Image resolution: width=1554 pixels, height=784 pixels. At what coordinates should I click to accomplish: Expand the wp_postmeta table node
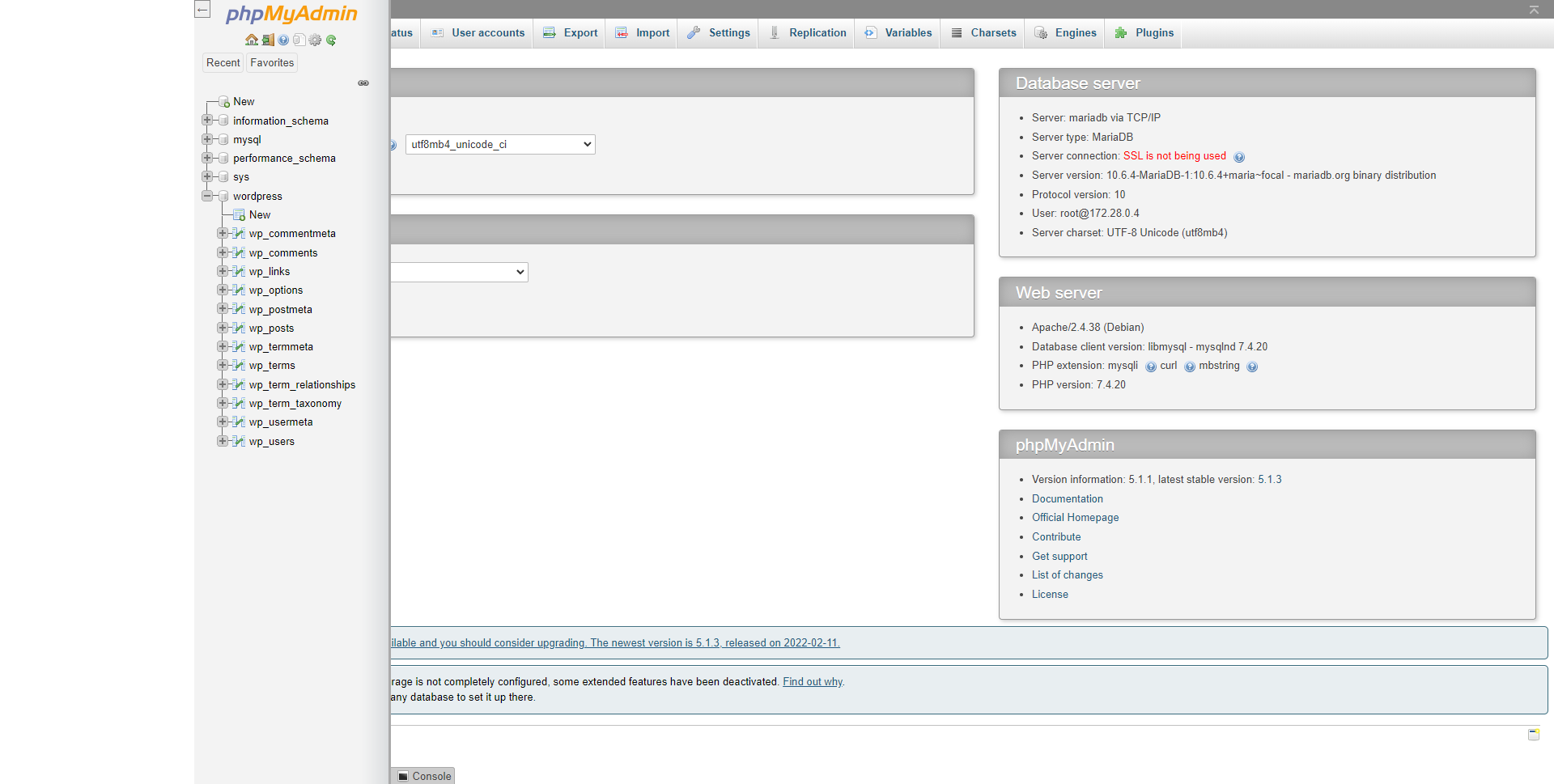coord(223,308)
